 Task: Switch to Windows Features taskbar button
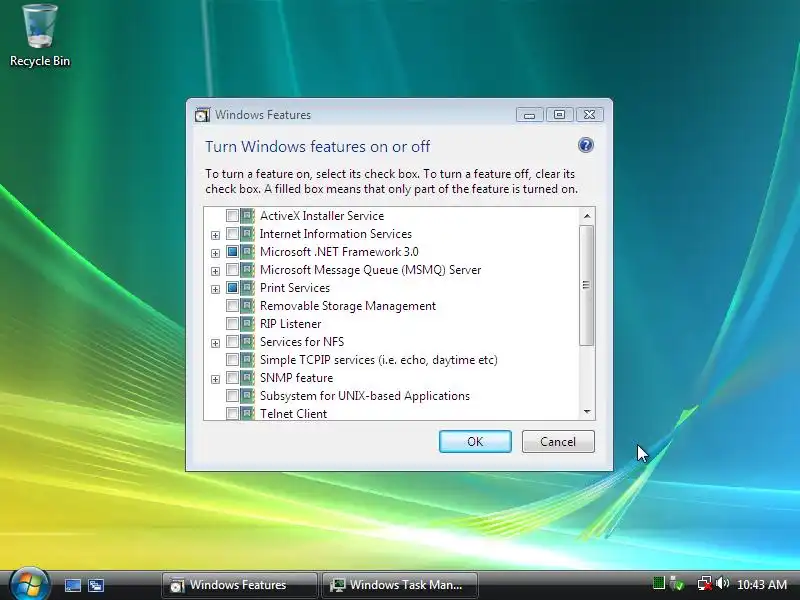(239, 585)
